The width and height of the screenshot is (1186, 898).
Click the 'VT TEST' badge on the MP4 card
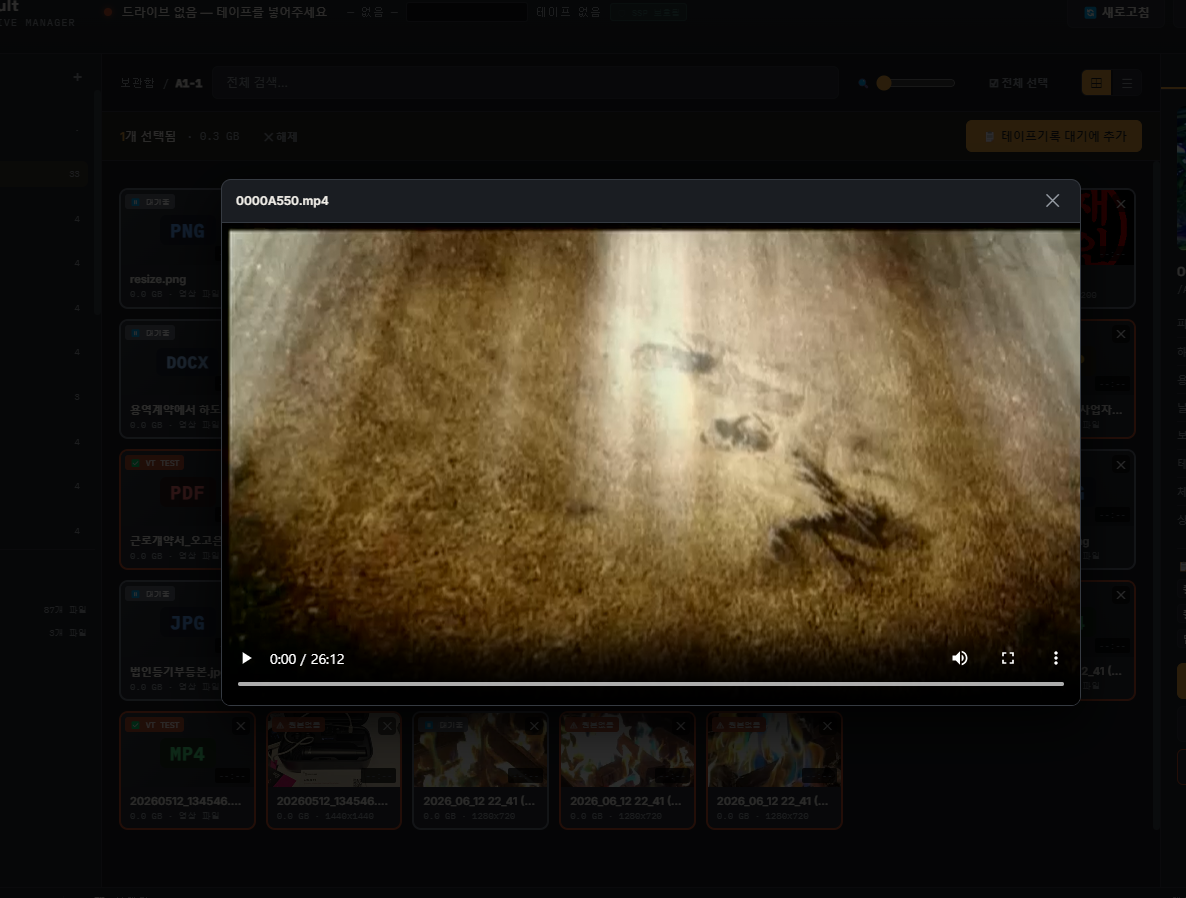pos(156,725)
